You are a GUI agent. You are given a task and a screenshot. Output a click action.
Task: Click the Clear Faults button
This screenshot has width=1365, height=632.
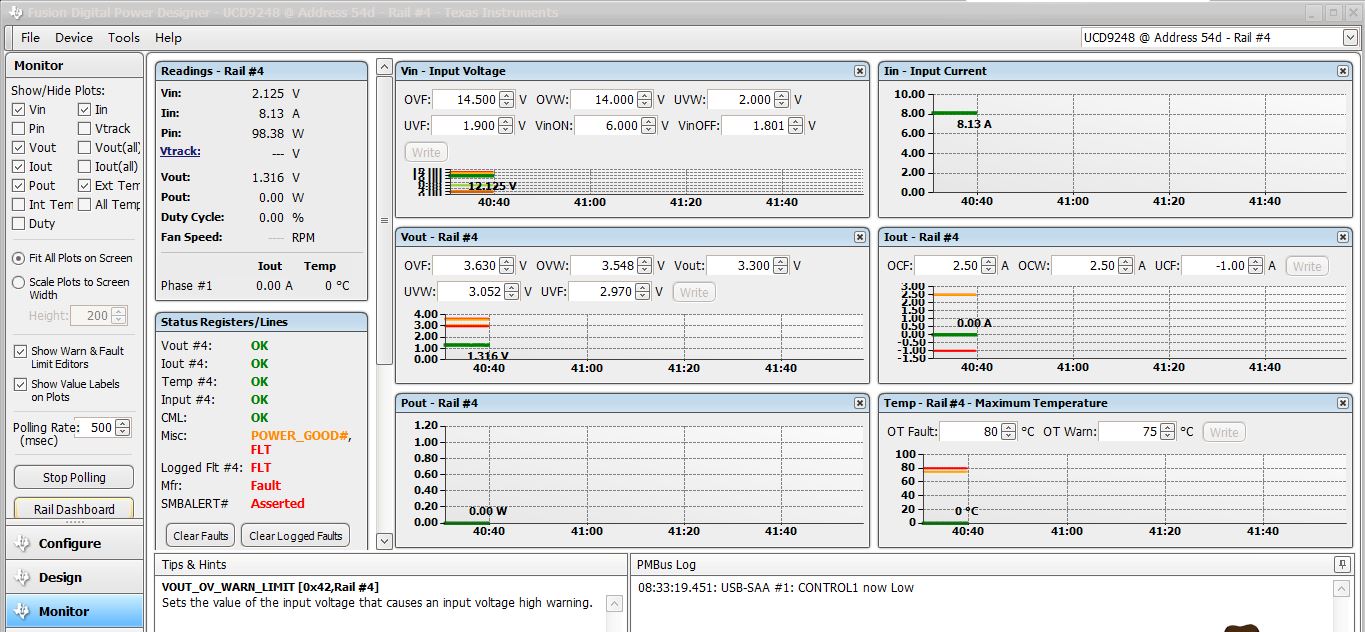201,536
